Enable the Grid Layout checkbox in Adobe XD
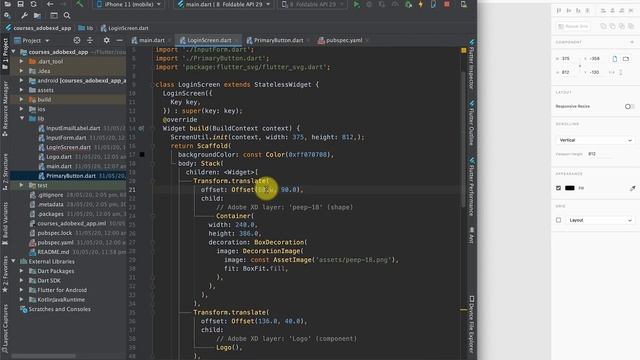This screenshot has width=640, height=360. point(558,220)
